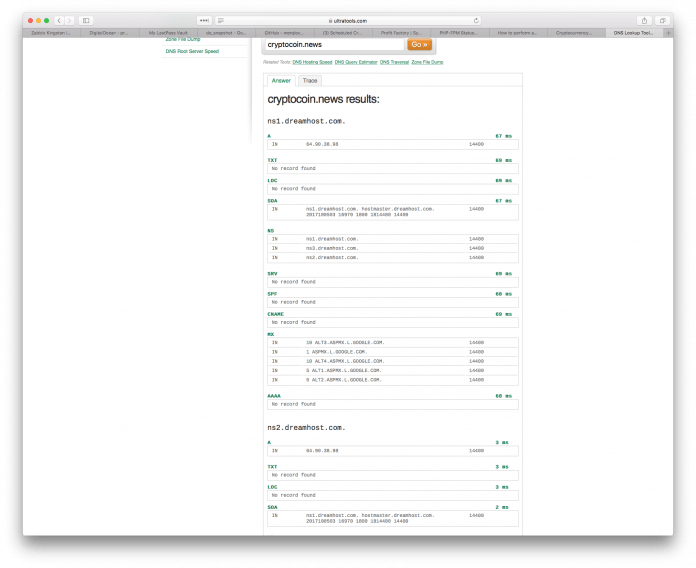The image size is (696, 568).
Task: Open the DNS Hosting Speed related tool
Action: 312,62
